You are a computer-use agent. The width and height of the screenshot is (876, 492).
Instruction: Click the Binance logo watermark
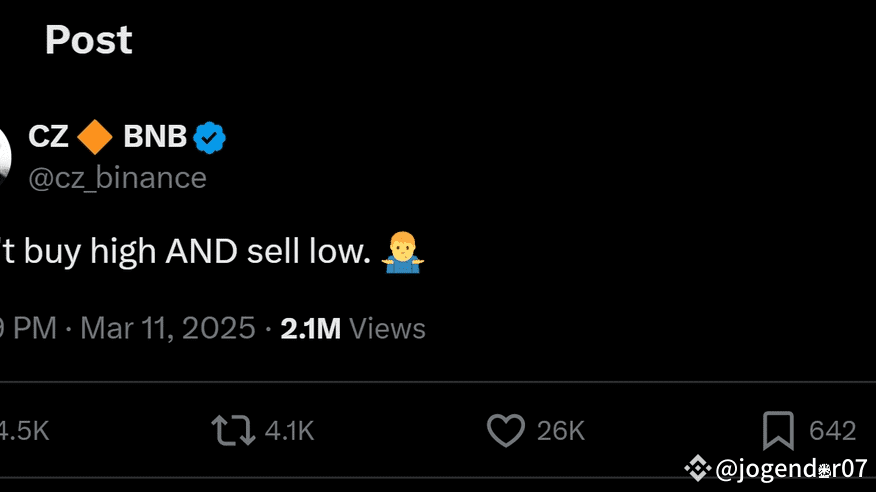tap(697, 467)
